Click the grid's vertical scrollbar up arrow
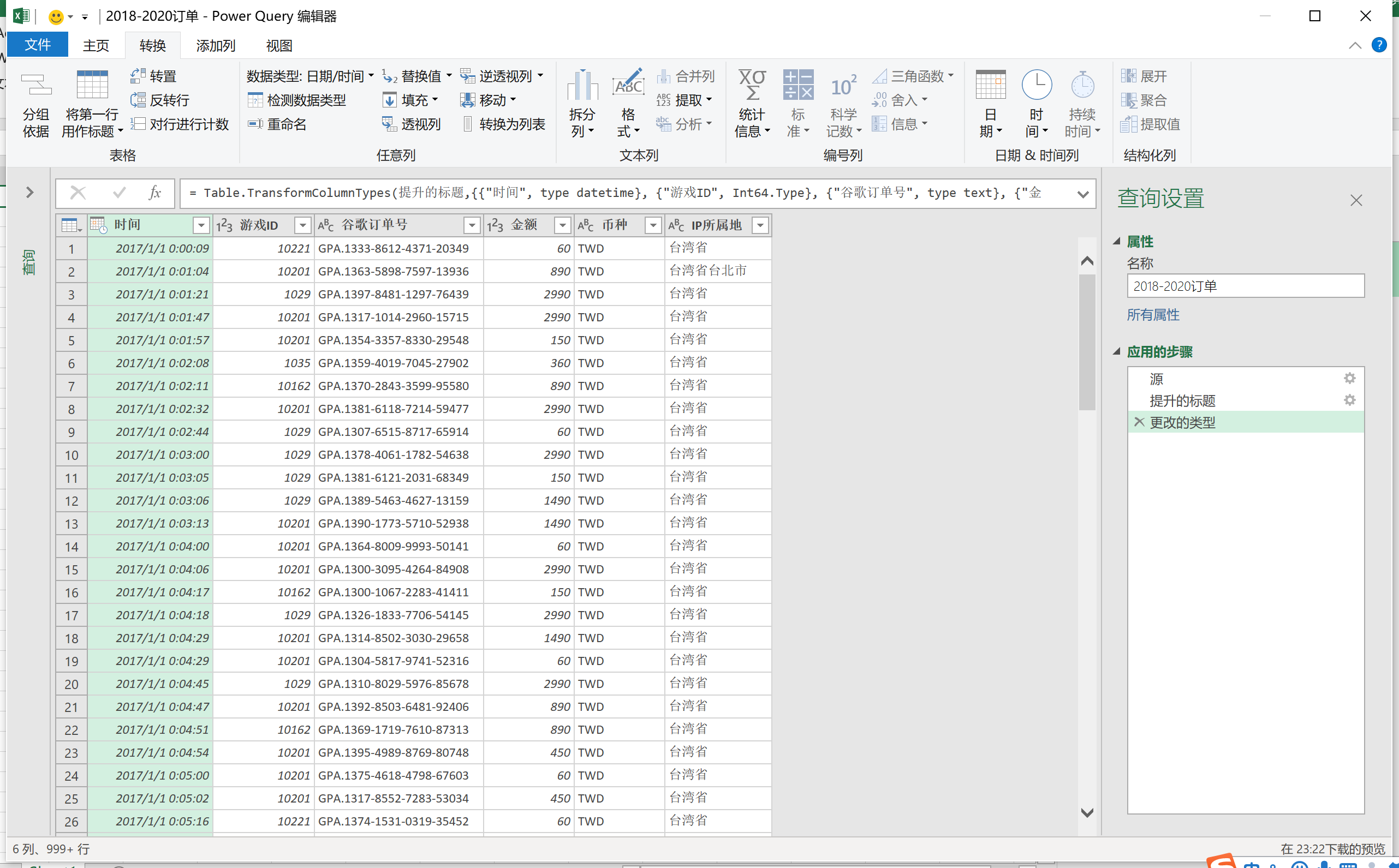This screenshot has width=1399, height=868. pos(1087,261)
